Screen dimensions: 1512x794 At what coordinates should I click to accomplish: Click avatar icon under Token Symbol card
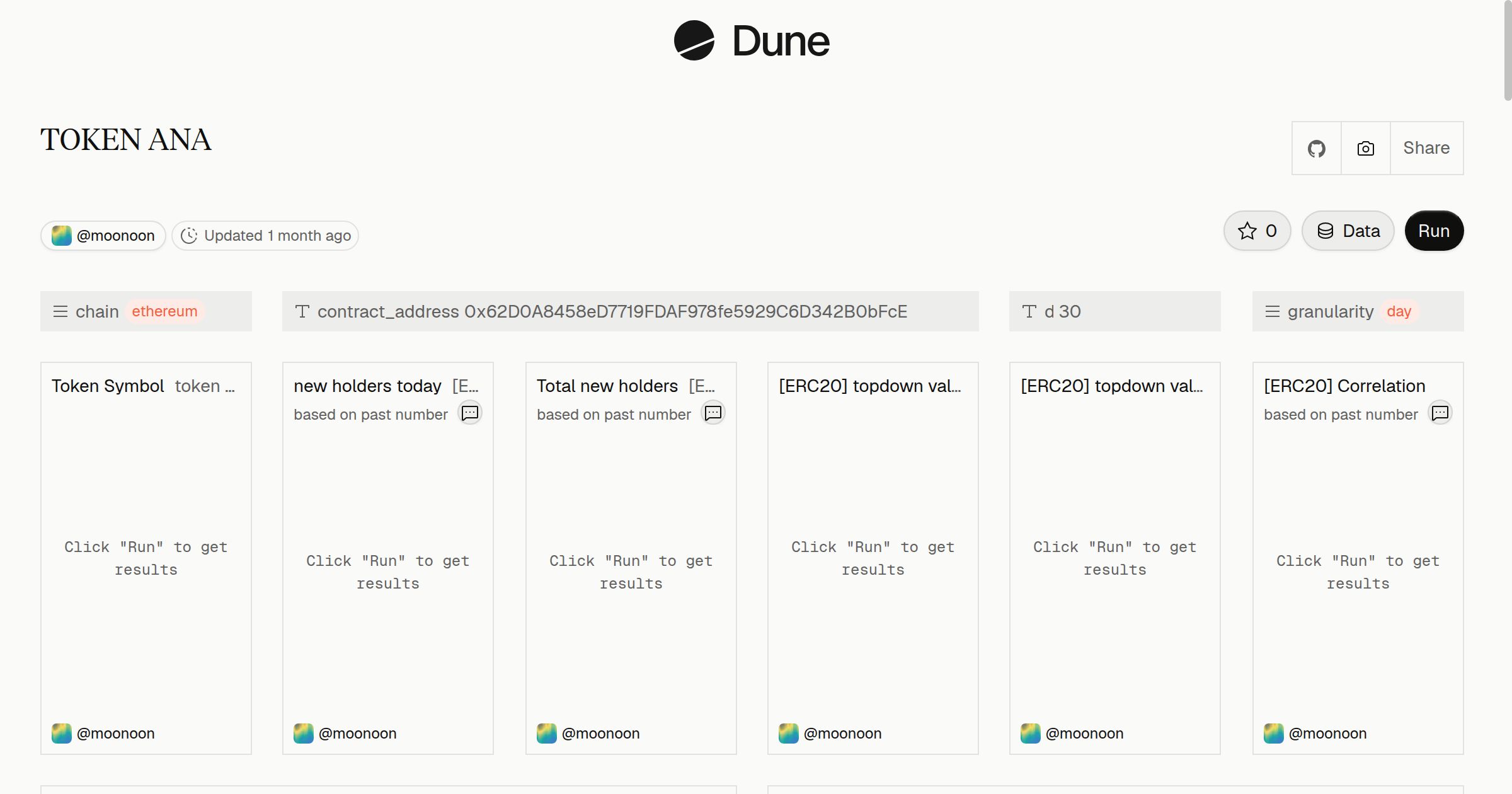coord(62,734)
